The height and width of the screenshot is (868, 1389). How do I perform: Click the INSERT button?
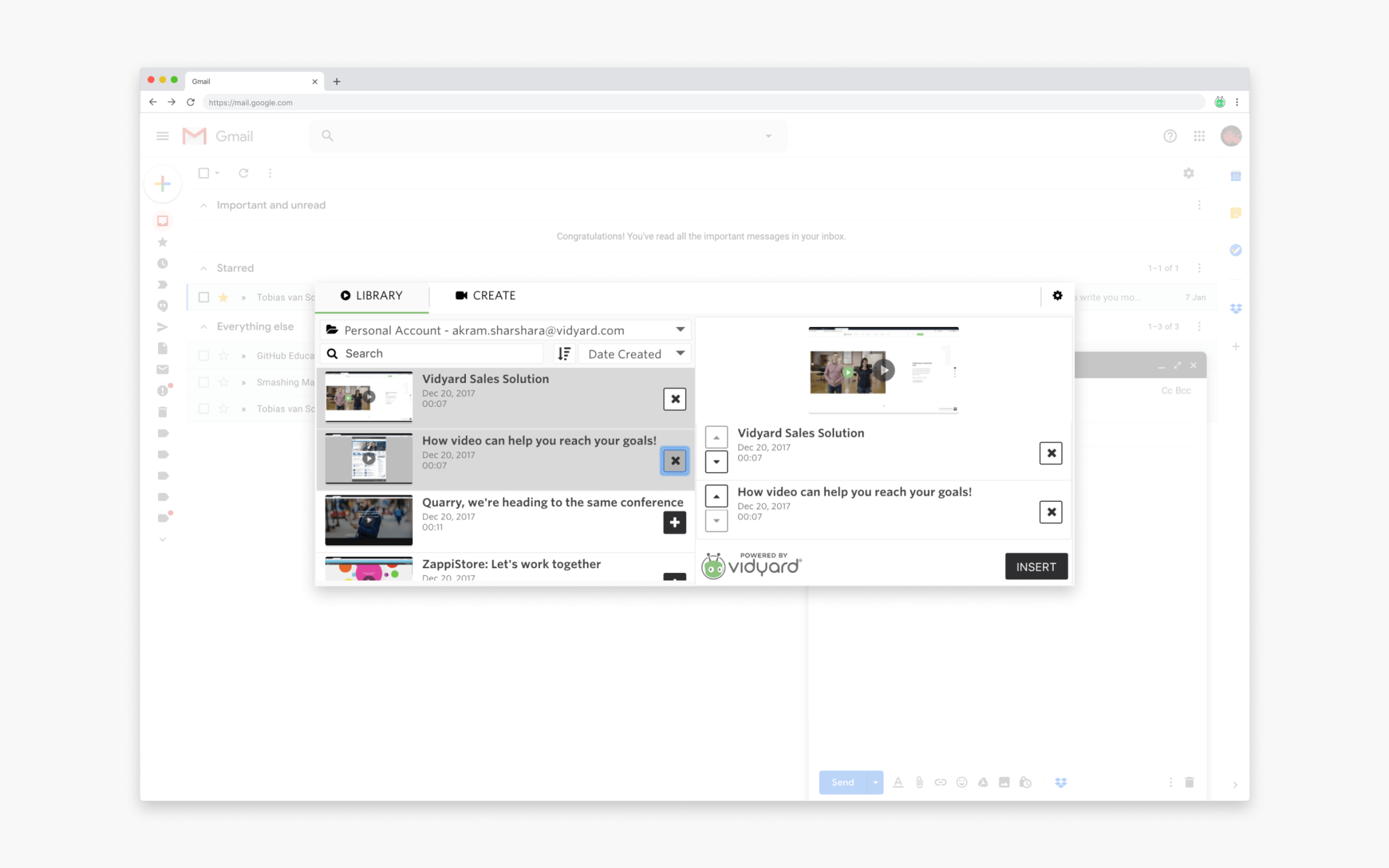pyautogui.click(x=1036, y=567)
